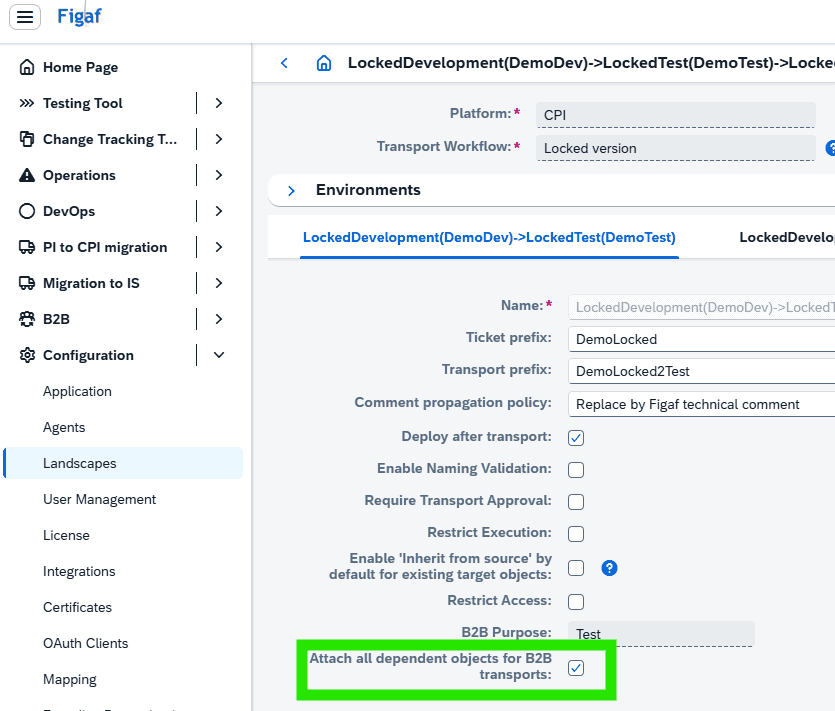Select the LockedDevelopment(DemoDev)->LockedTest(DemoTest) tab

(x=489, y=237)
